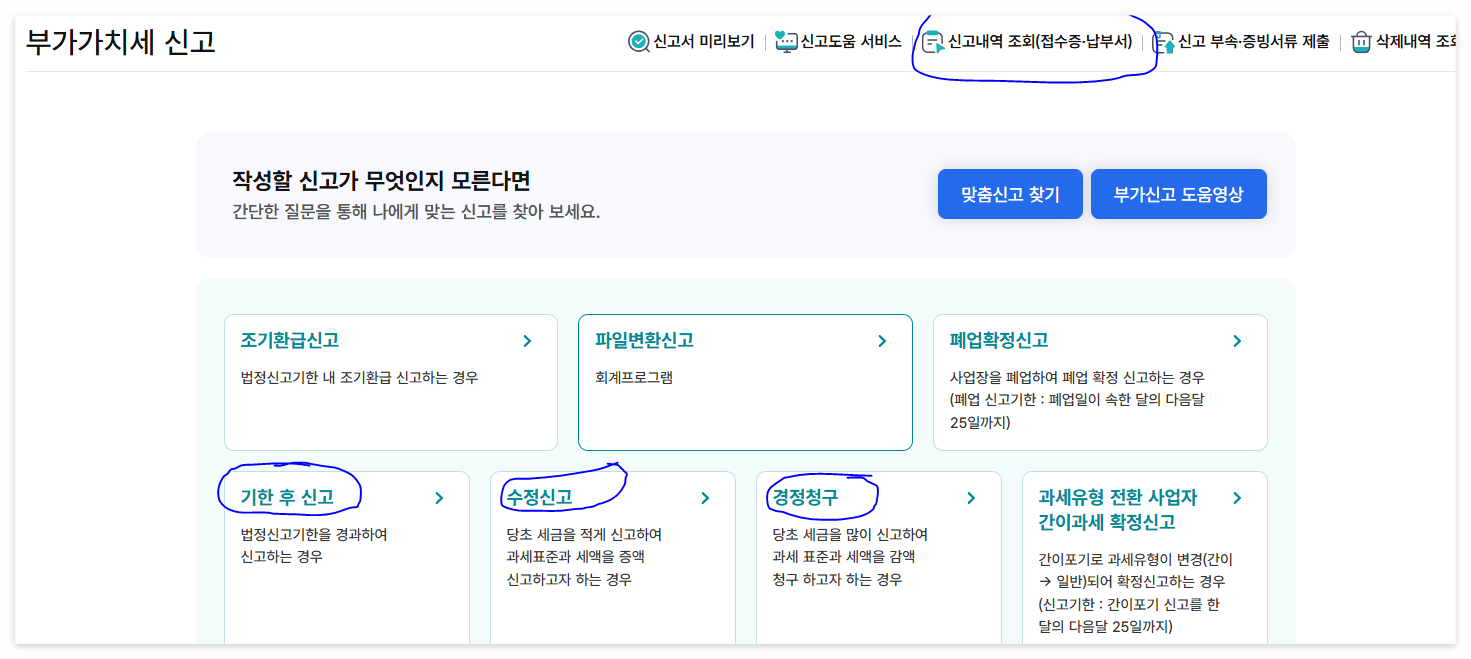
Task: Click the 회계프로그램 description text
Action: coord(633,378)
